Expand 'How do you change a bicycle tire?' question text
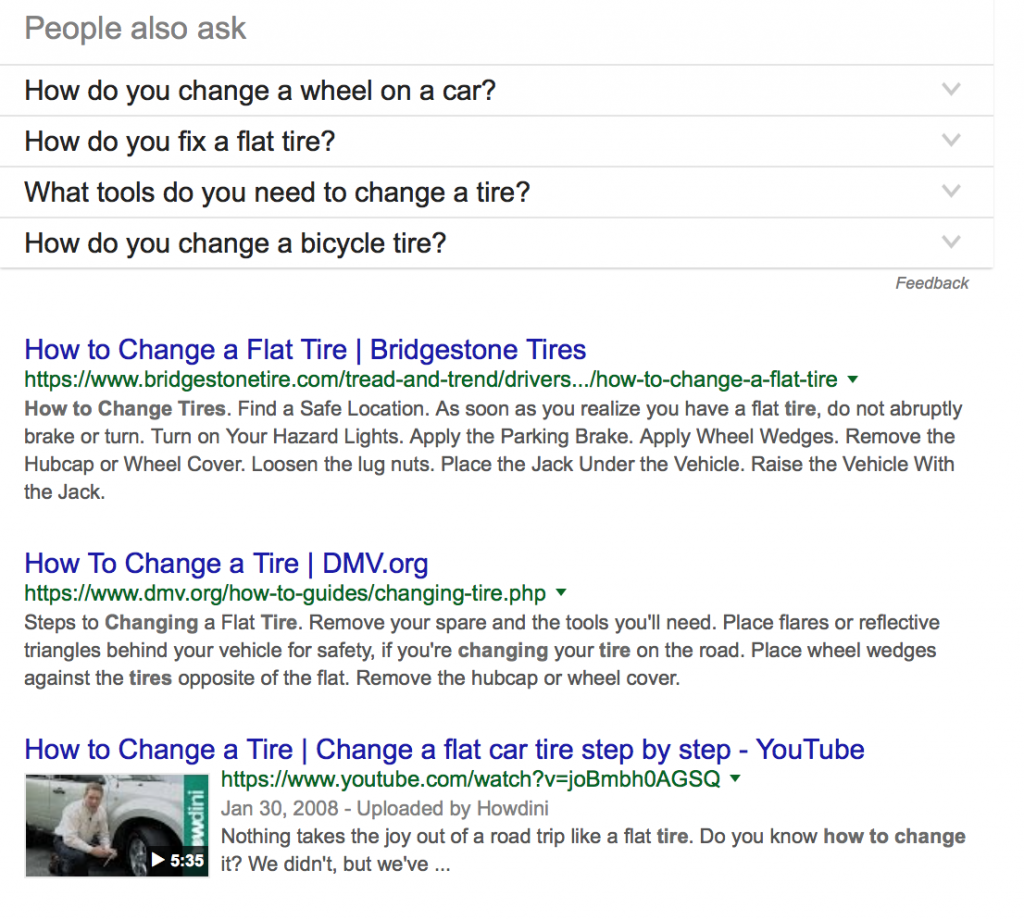The width and height of the screenshot is (1024, 920). tap(235, 243)
